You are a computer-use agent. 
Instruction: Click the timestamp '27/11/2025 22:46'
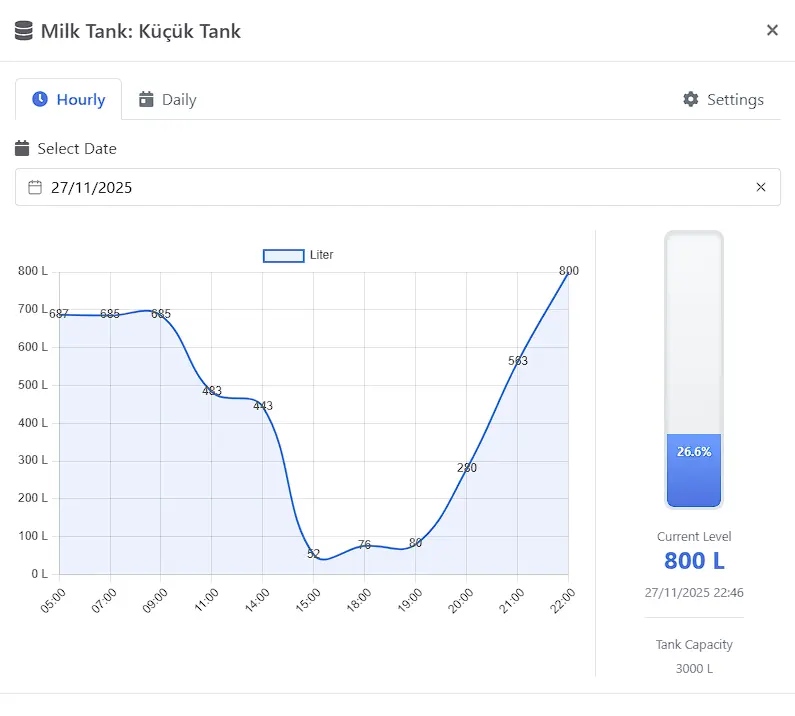[694, 592]
